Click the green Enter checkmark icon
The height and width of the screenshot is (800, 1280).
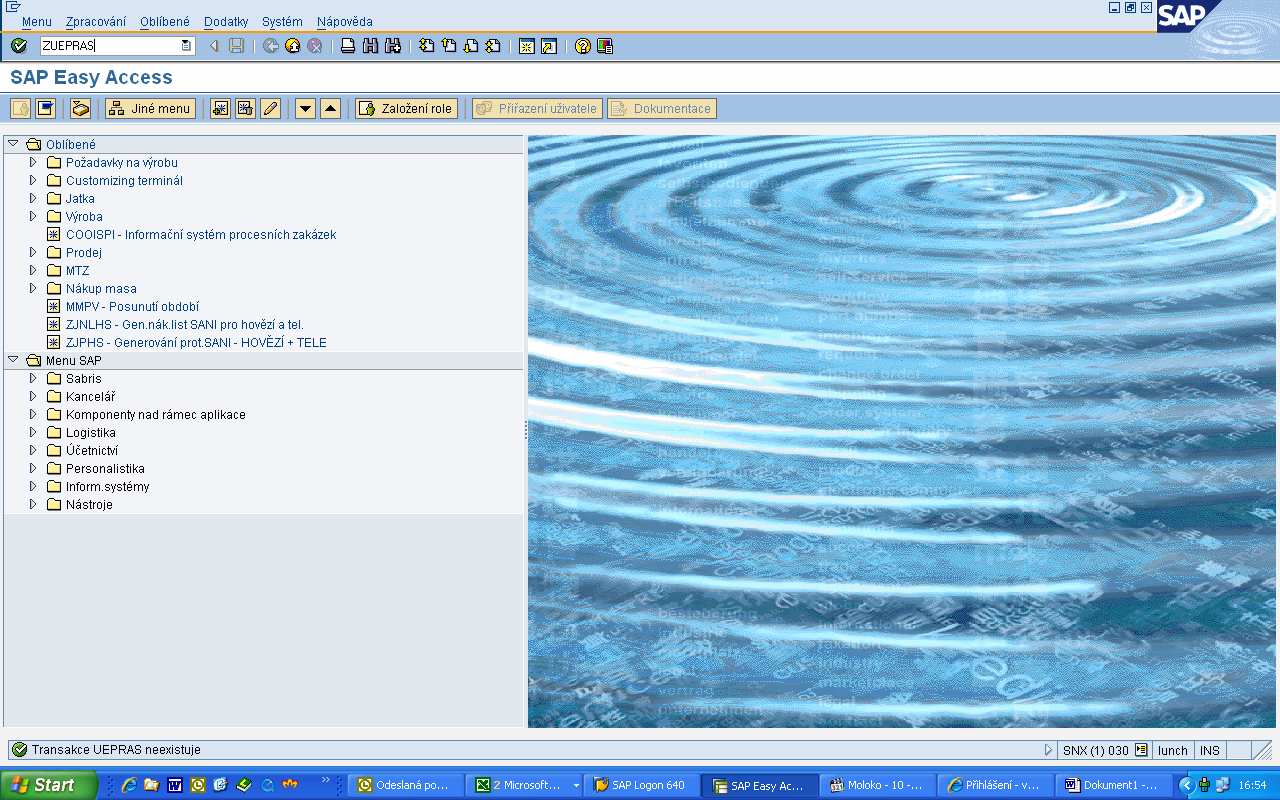(19, 46)
